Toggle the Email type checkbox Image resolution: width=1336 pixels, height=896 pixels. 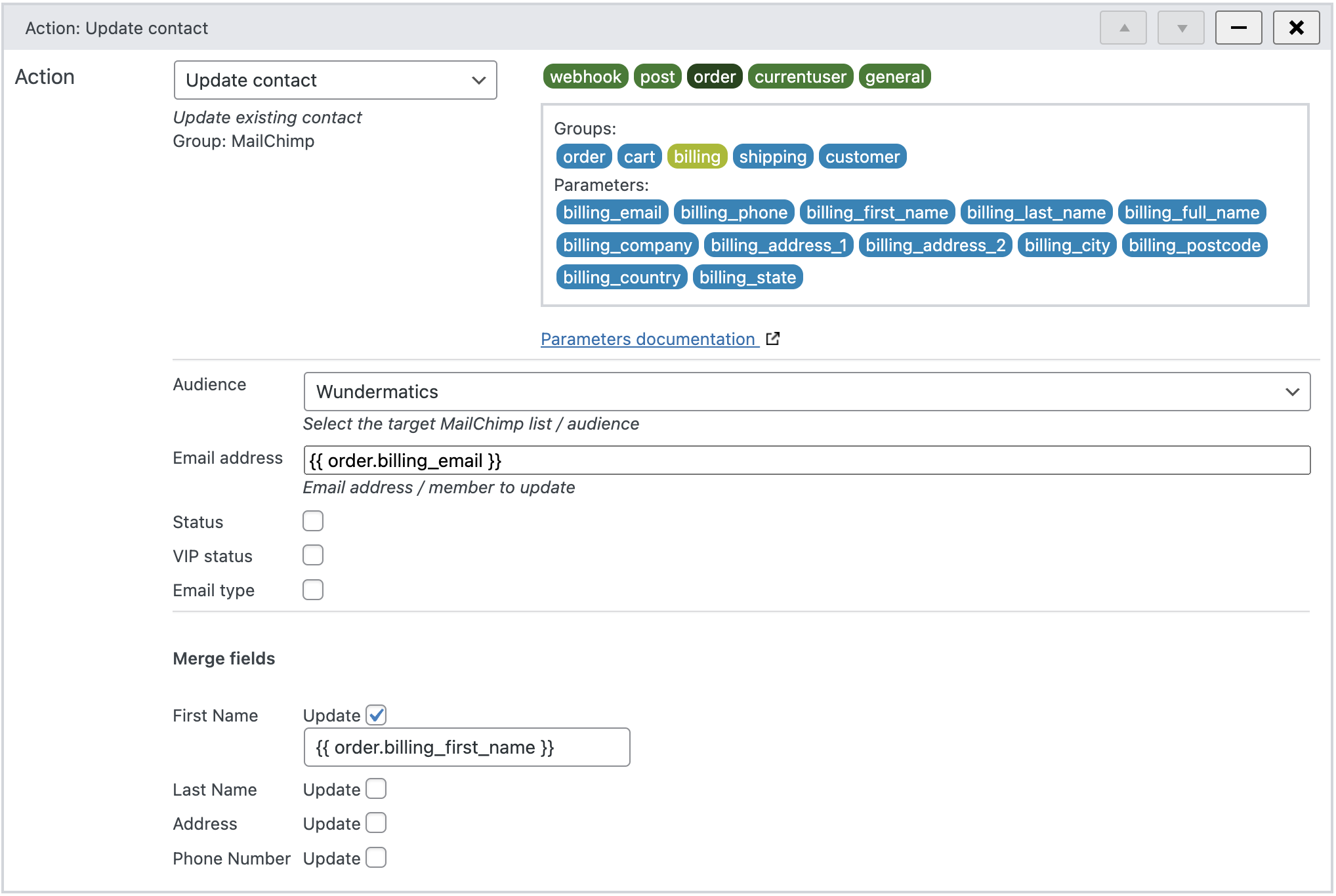(x=313, y=589)
